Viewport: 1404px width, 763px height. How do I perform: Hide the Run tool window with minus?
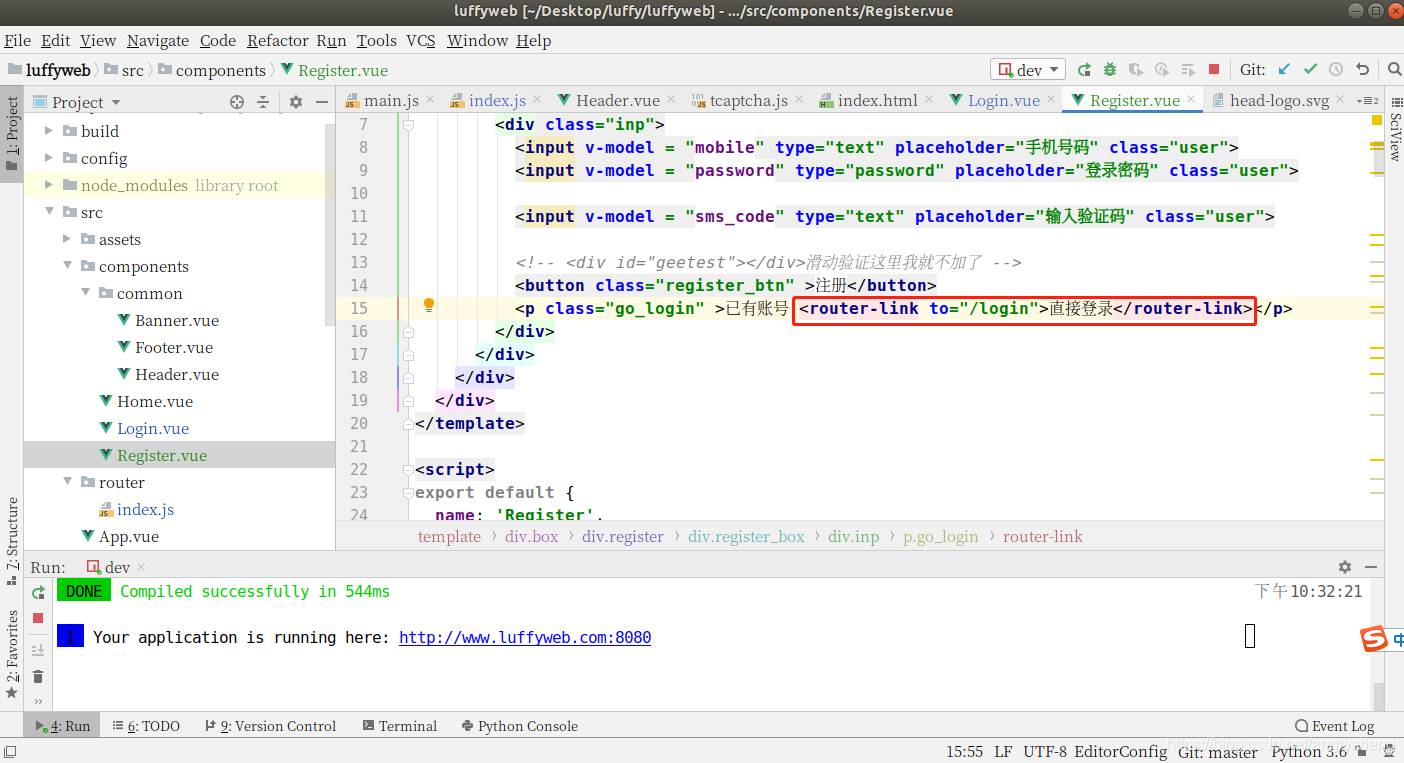1372,567
